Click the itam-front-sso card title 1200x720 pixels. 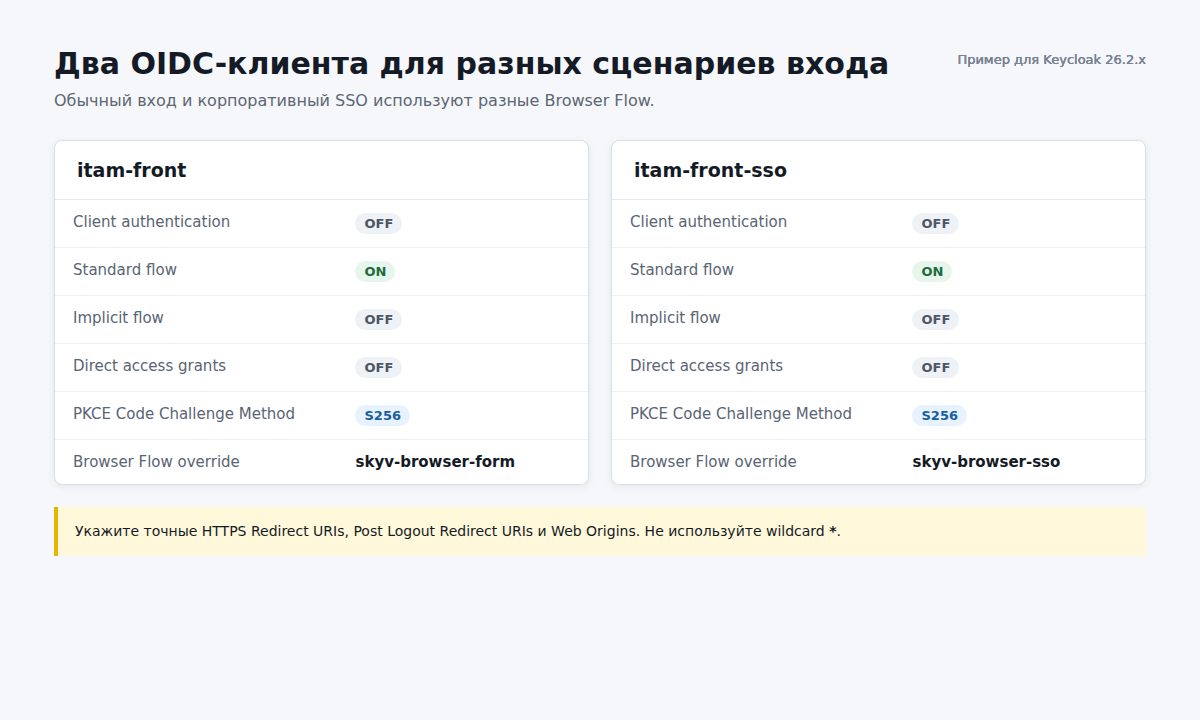pyautogui.click(x=710, y=170)
